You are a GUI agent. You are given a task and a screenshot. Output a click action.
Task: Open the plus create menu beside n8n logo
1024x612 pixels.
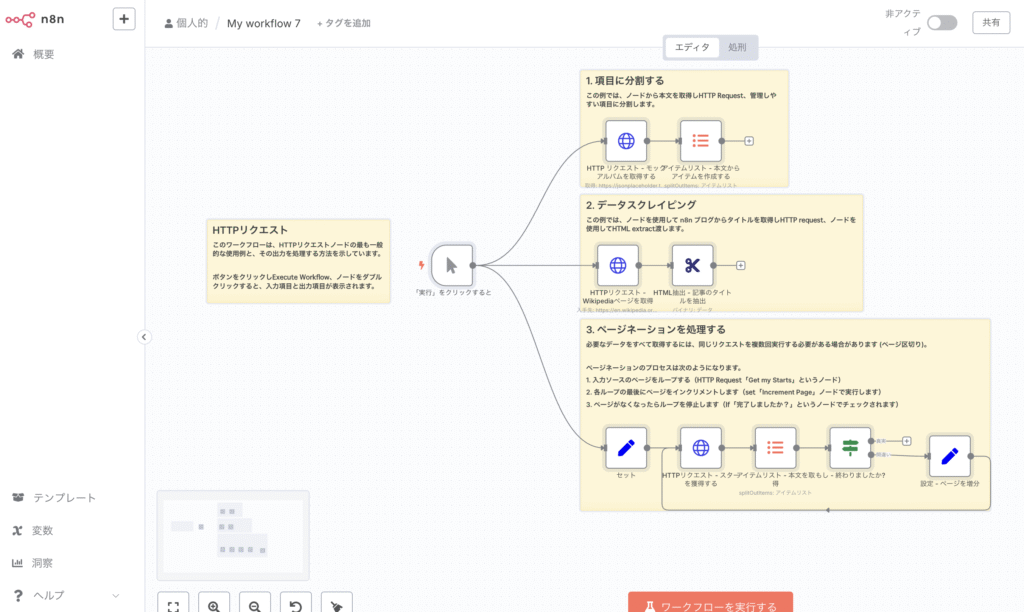click(x=124, y=18)
